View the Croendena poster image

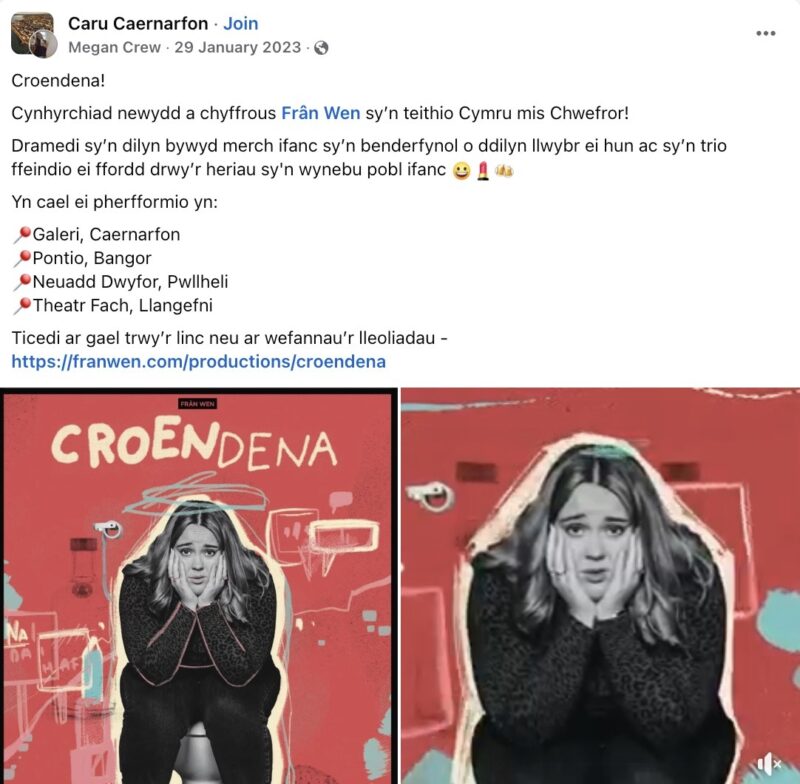pyautogui.click(x=198, y=586)
